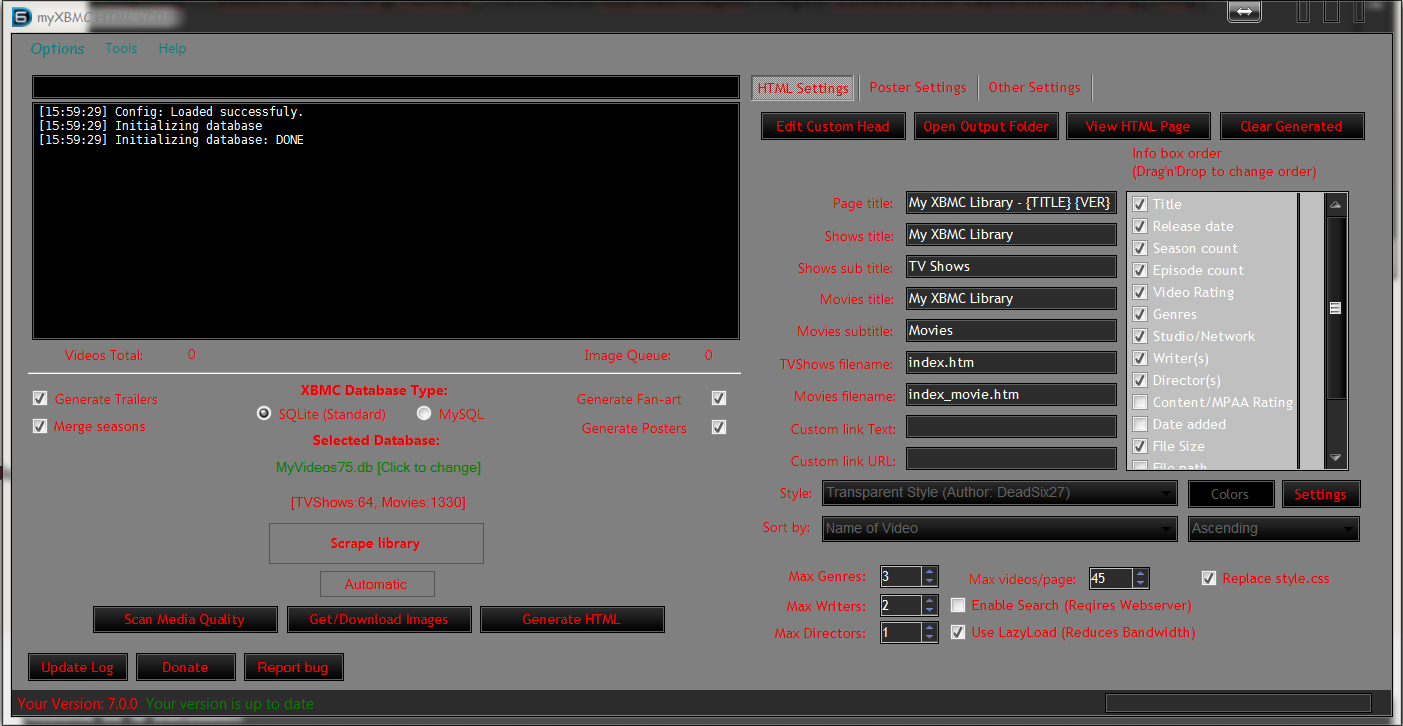Click the info box list scroll-down arrow
Screen dimensions: 1403x726
click(x=1336, y=458)
